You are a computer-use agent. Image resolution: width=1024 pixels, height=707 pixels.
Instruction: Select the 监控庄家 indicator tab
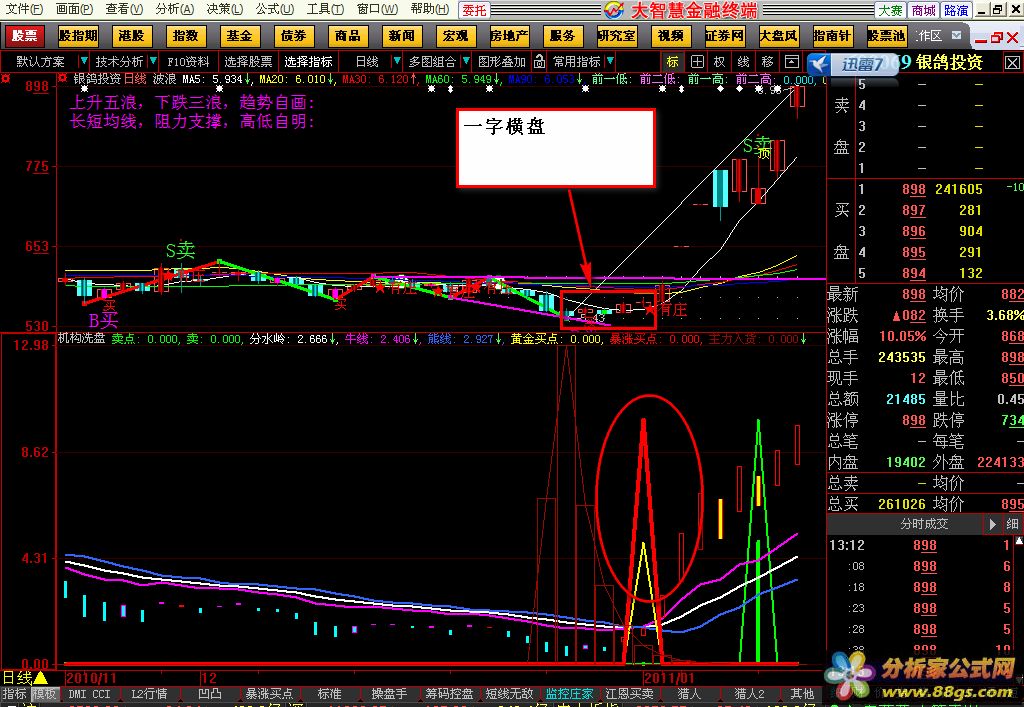569,693
